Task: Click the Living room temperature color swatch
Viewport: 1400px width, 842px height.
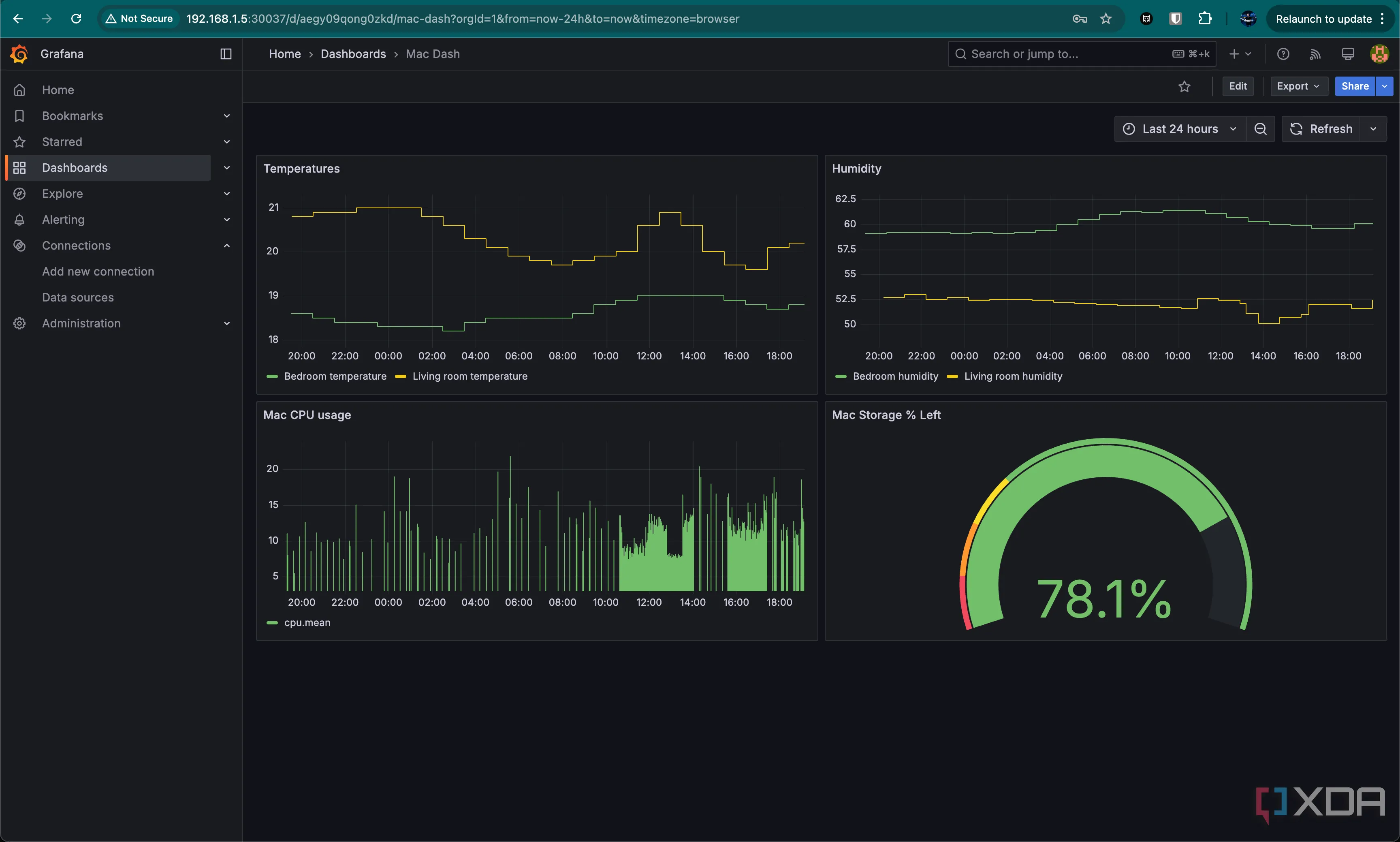Action: [401, 376]
